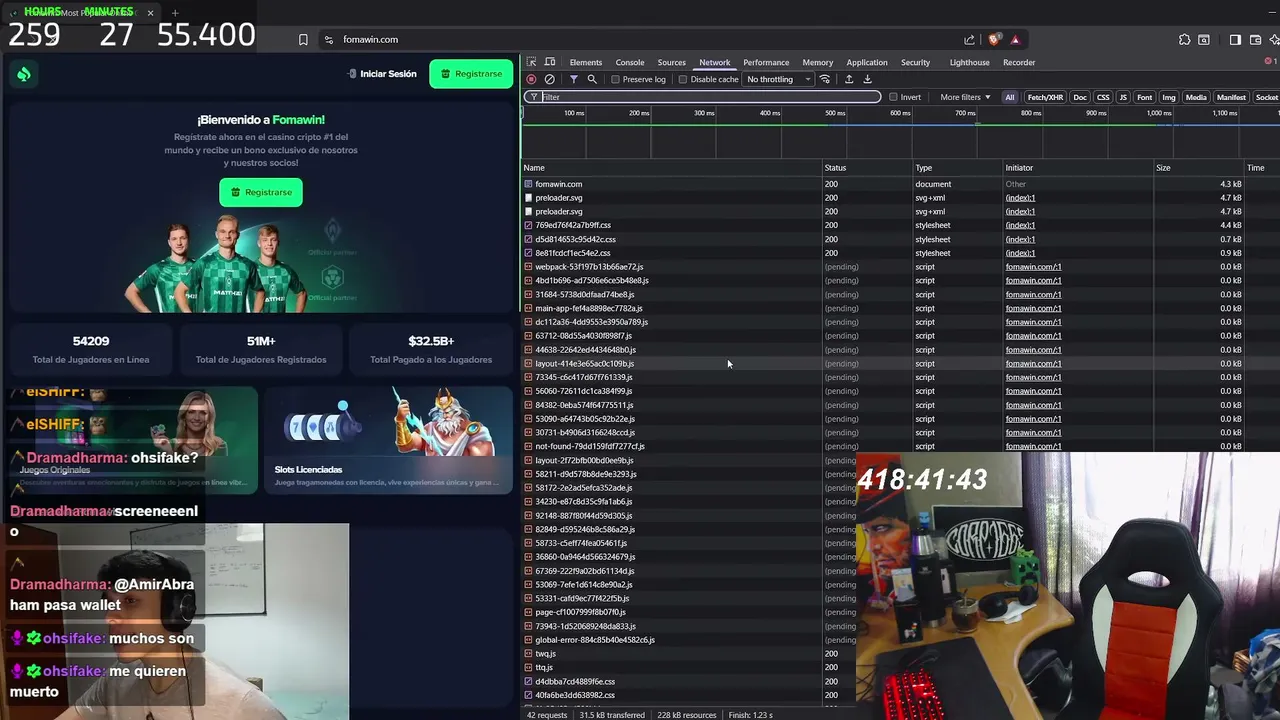
Task: Open site settings icon left of fomawin.com
Action: point(329,40)
